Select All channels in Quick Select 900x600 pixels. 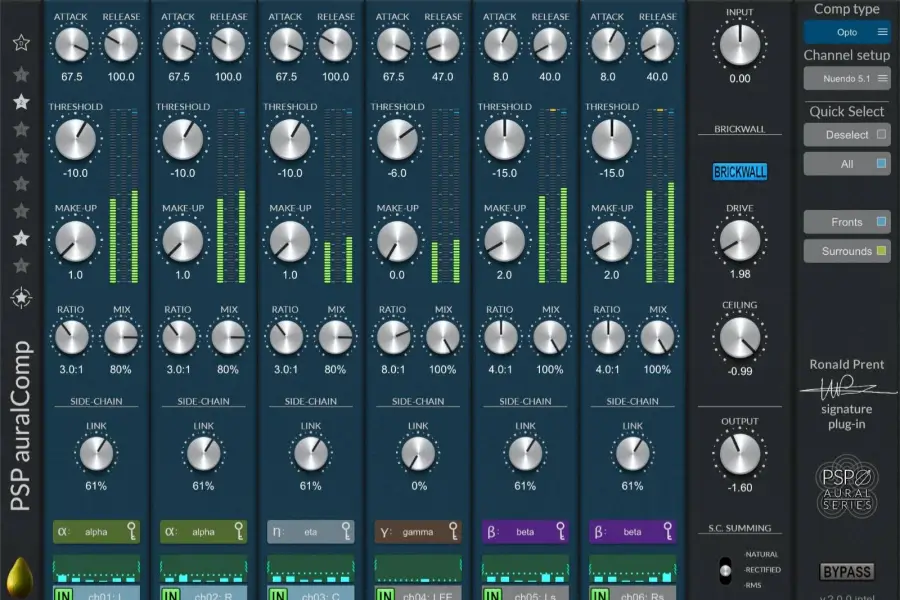tap(847, 164)
